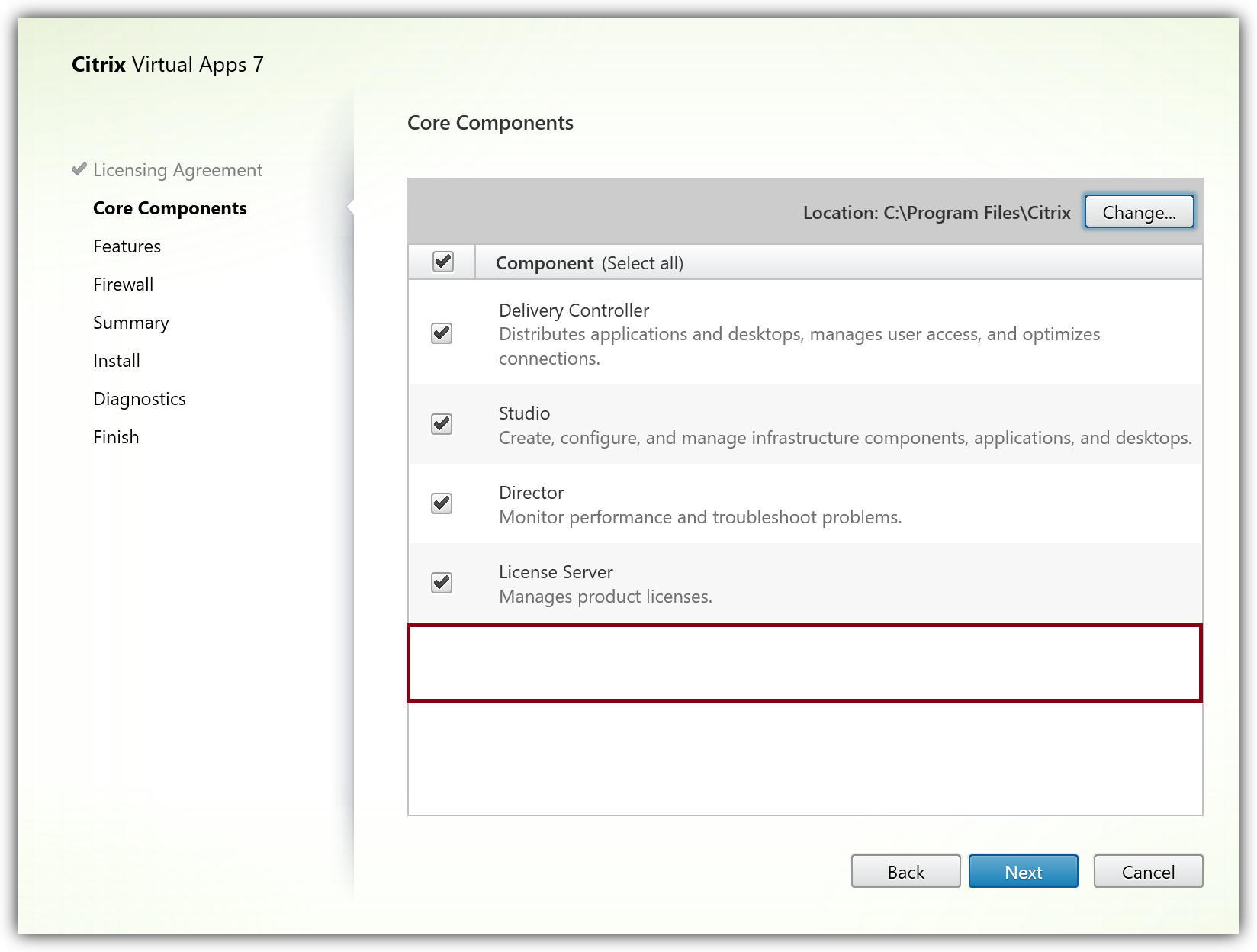Click the Core Components sidebar item

tap(169, 208)
